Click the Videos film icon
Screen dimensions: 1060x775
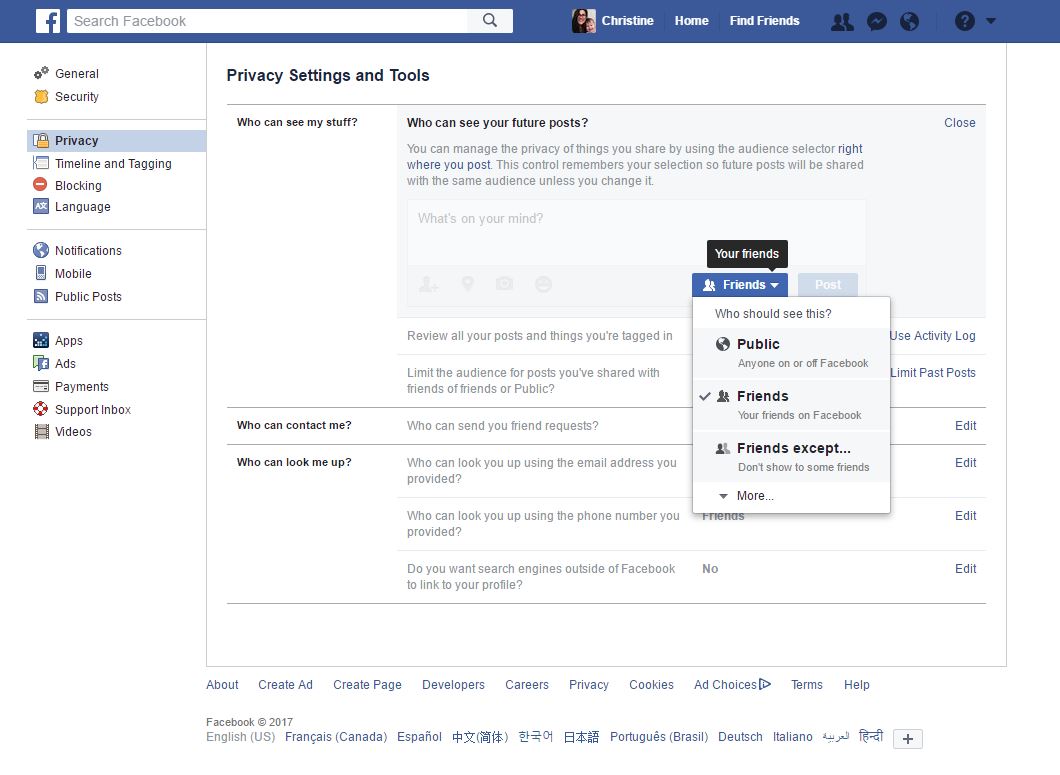coord(41,431)
